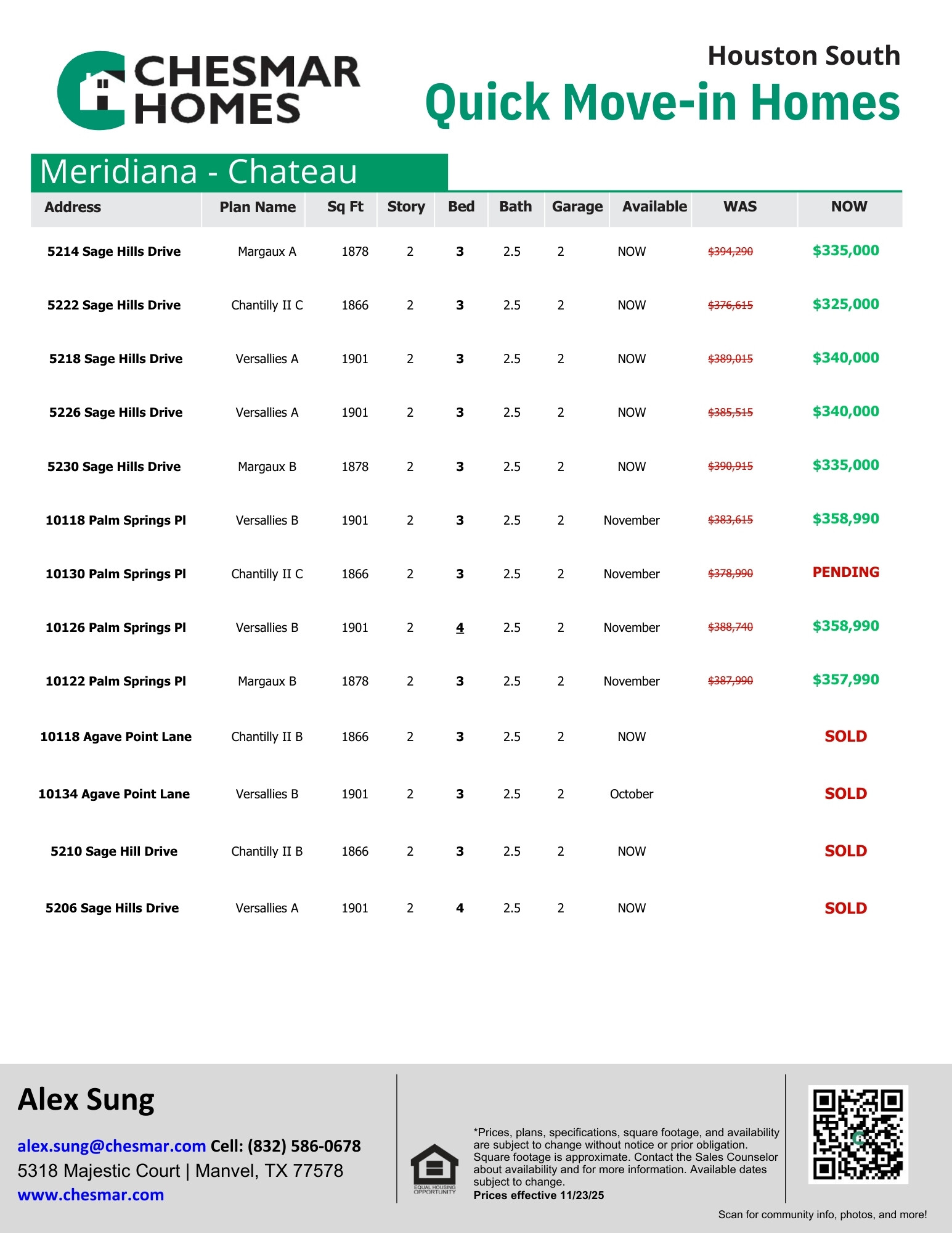Click the NOW price column header
The image size is (952, 1233).
tap(848, 207)
